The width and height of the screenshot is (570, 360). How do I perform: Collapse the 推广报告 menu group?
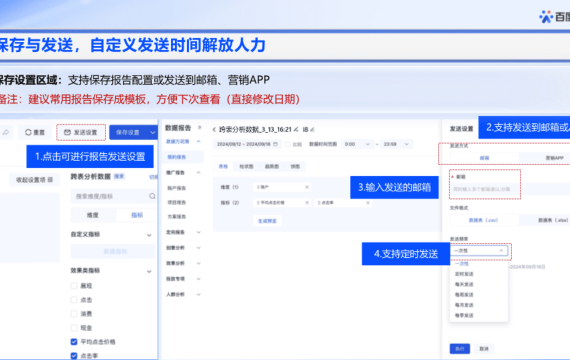pos(198,172)
